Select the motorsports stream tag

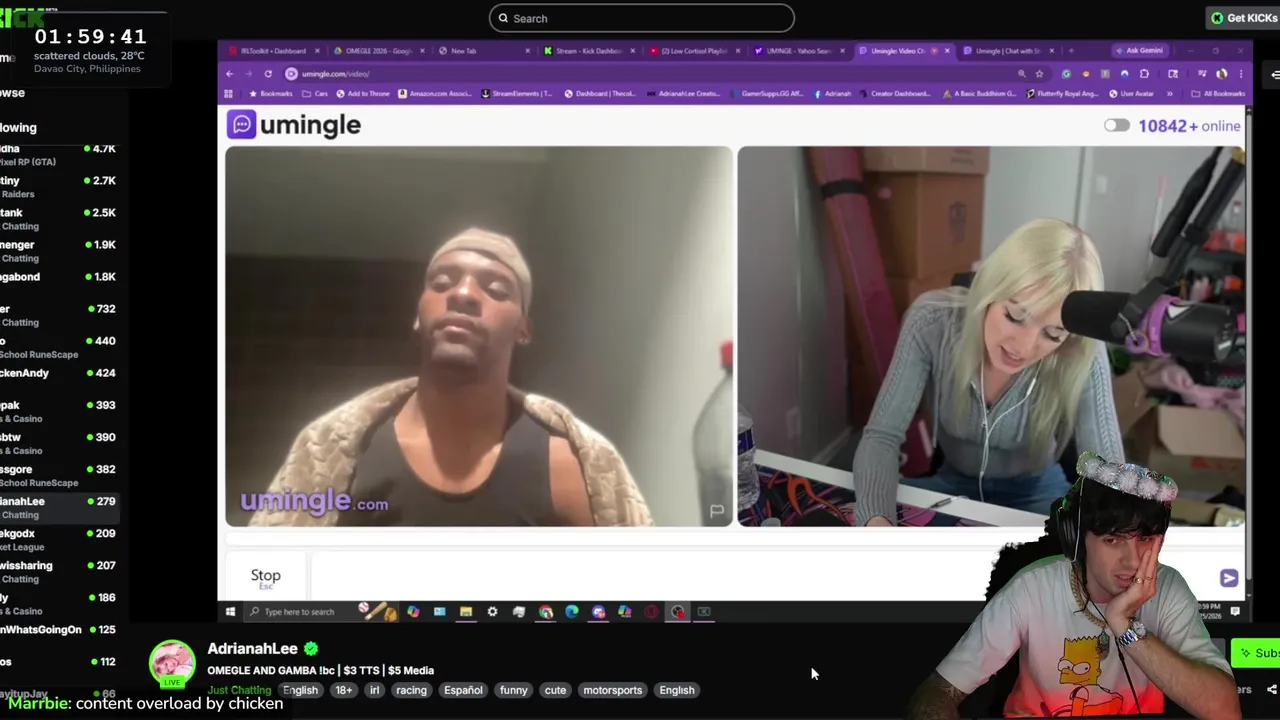(612, 690)
